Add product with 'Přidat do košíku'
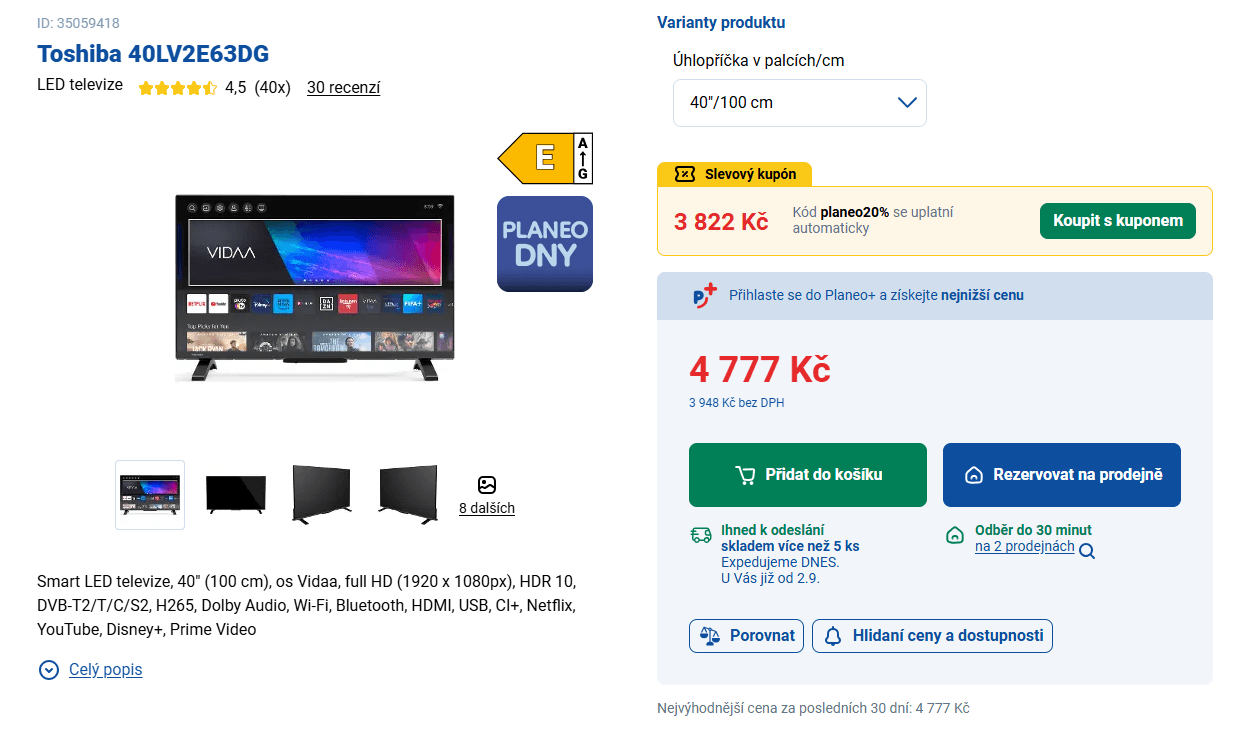Screen dimensions: 1245x744 click(808, 475)
